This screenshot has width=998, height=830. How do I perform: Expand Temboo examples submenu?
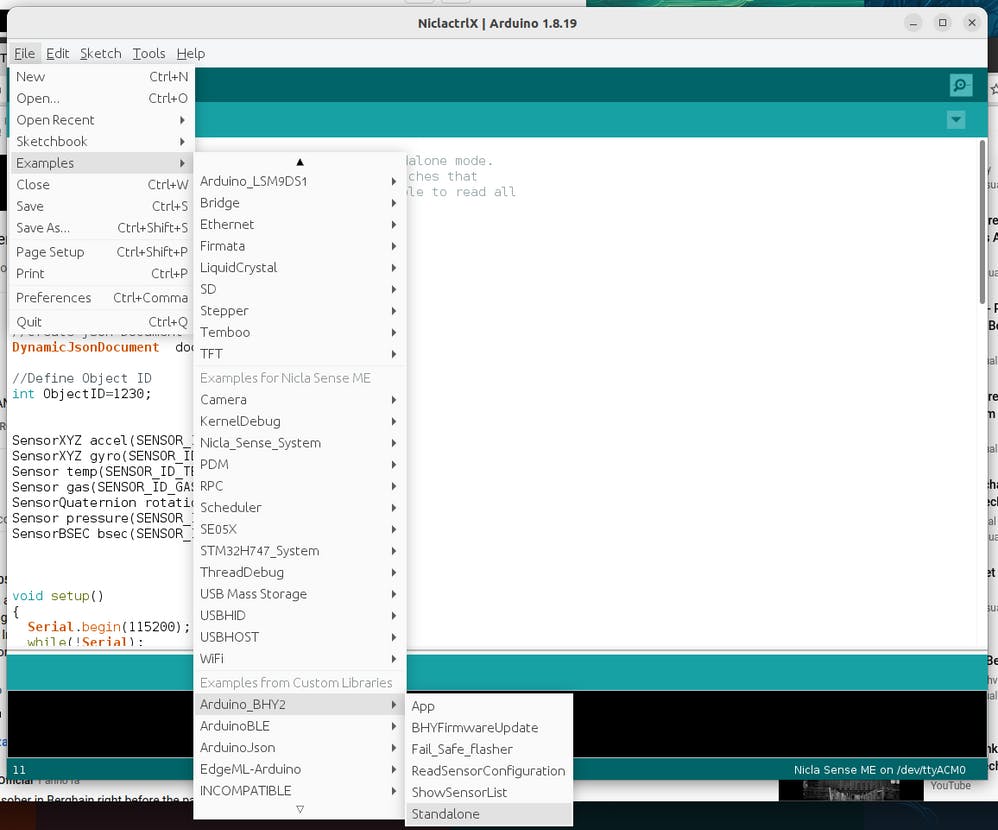299,333
